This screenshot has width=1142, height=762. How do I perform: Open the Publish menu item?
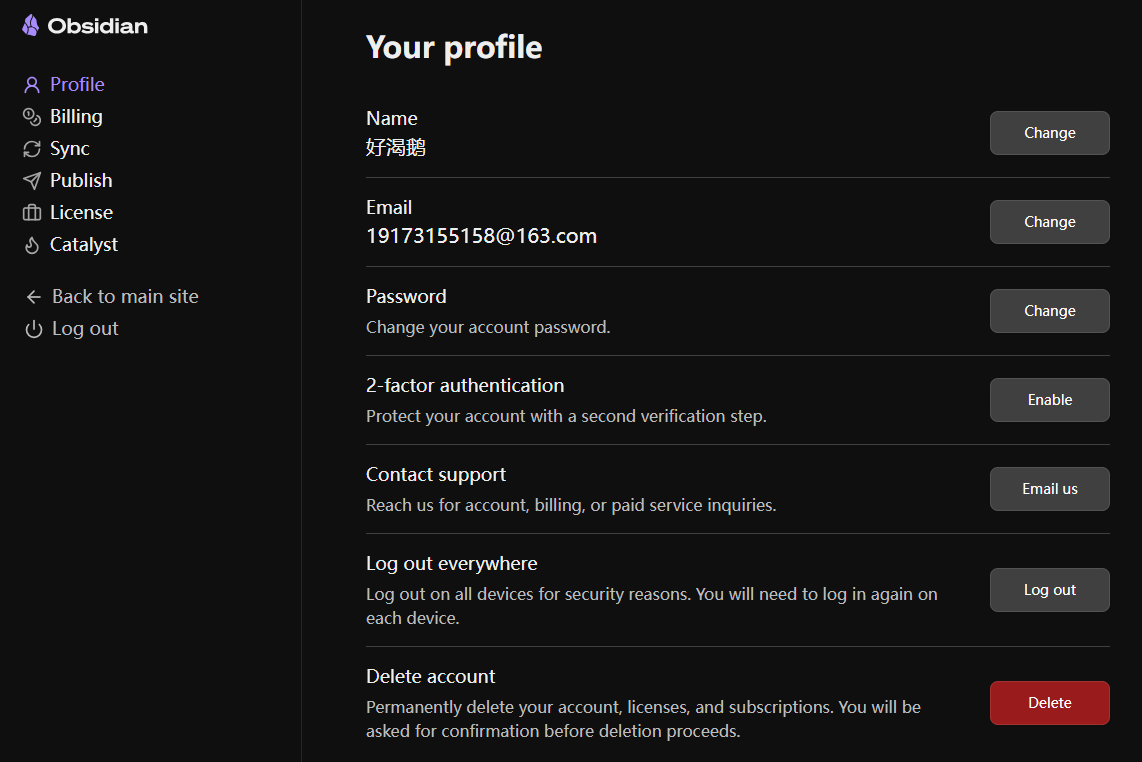tap(81, 181)
